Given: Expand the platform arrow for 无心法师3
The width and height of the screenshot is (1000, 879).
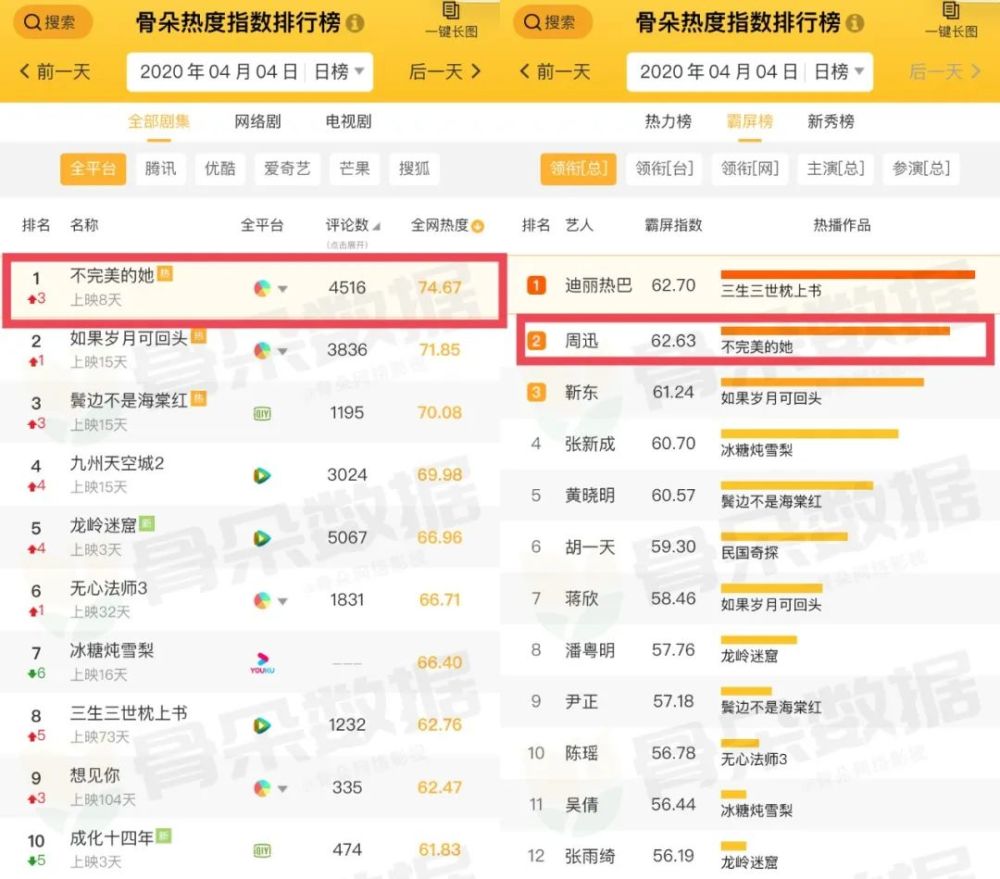Looking at the screenshot, I should (283, 602).
